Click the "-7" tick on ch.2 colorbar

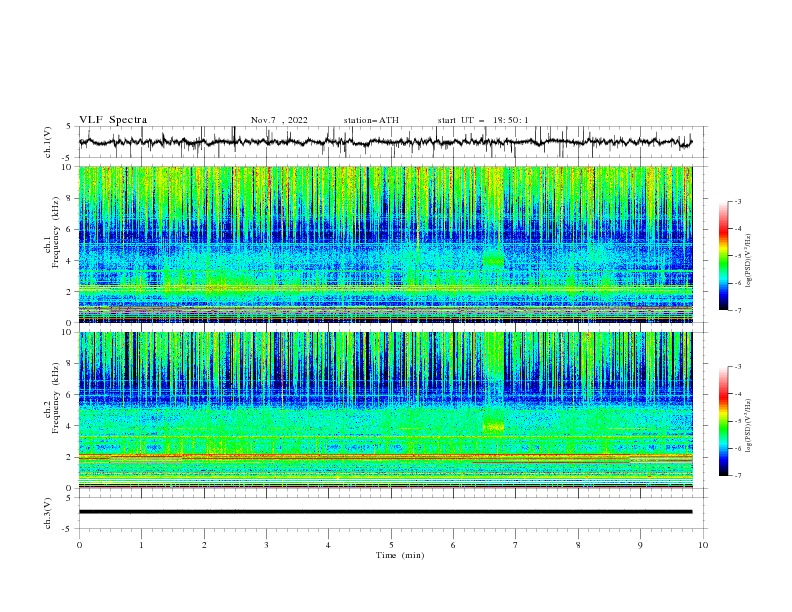tap(737, 475)
